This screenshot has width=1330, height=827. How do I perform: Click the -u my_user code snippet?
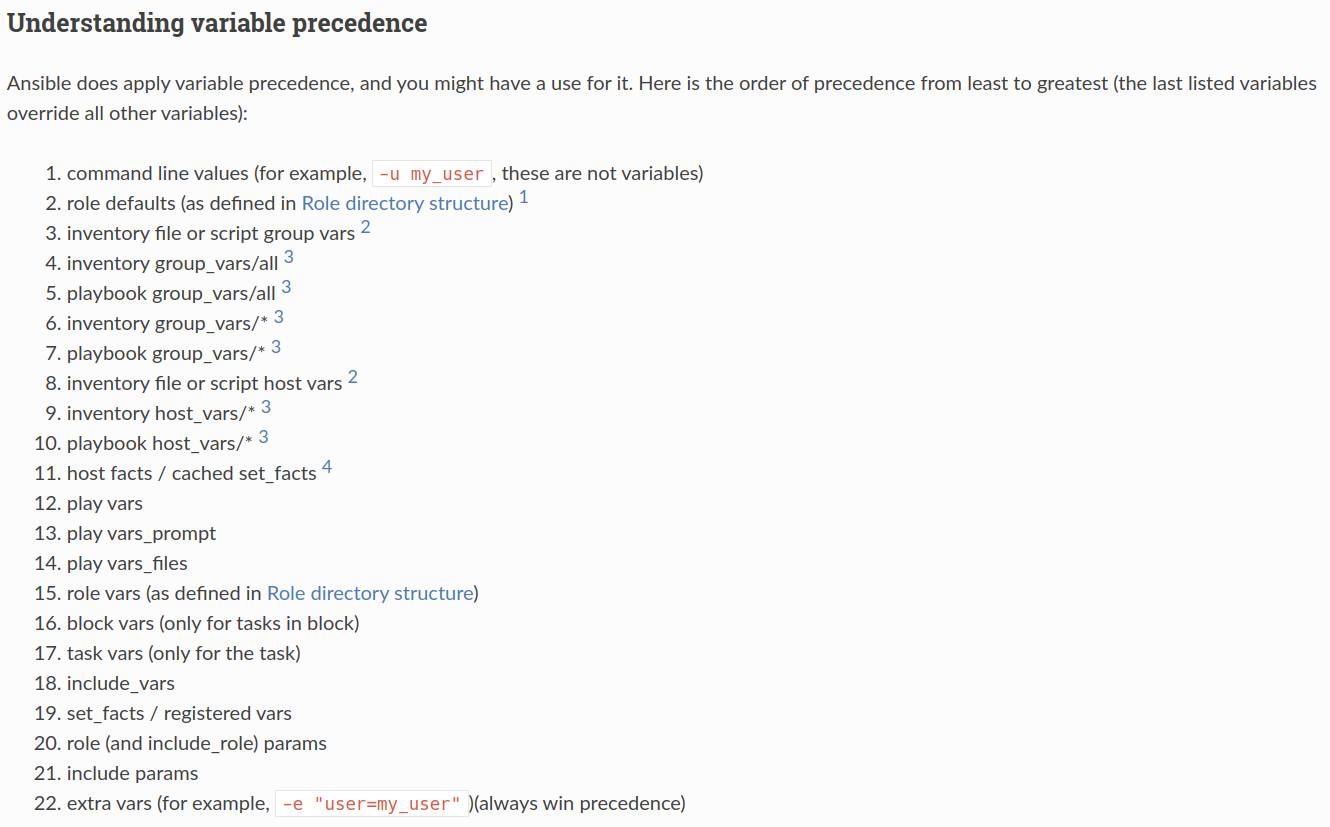point(431,174)
